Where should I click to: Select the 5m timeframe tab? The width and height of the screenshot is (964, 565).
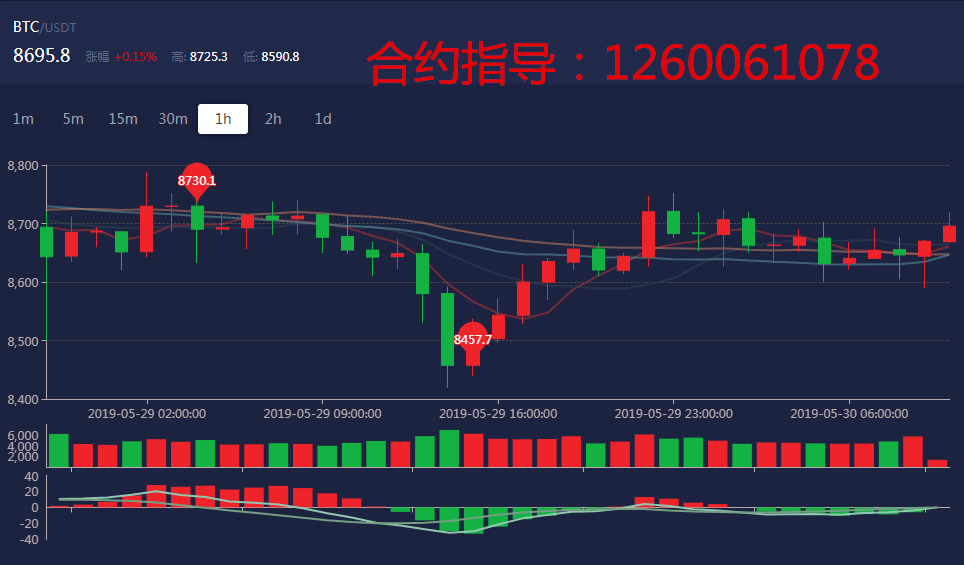click(73, 119)
